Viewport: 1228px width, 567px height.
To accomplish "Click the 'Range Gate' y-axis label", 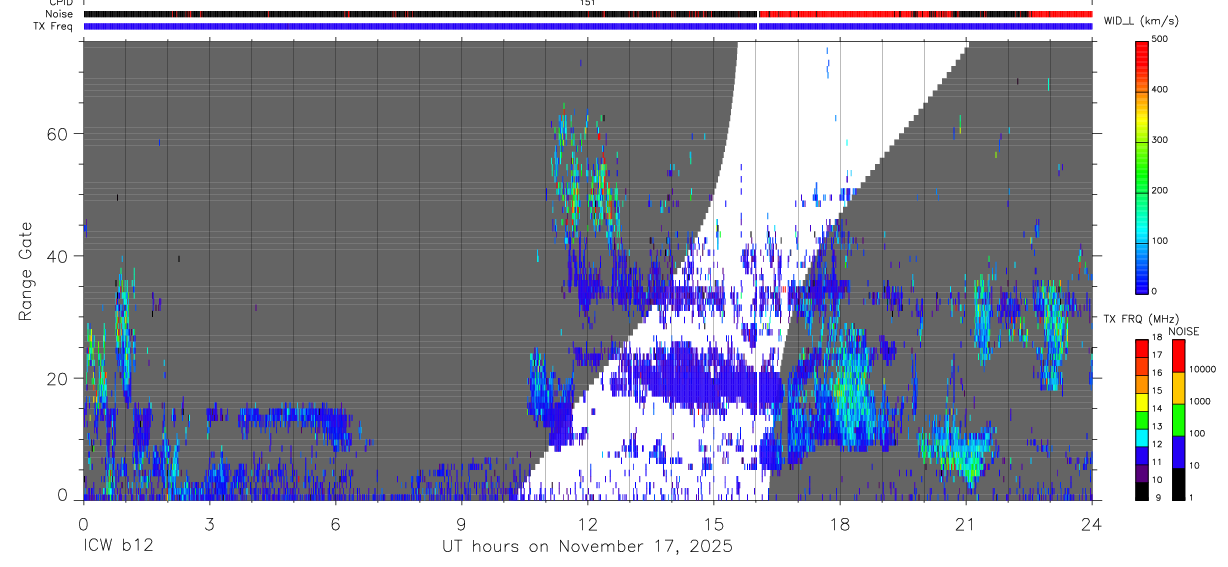I will coord(28,270).
